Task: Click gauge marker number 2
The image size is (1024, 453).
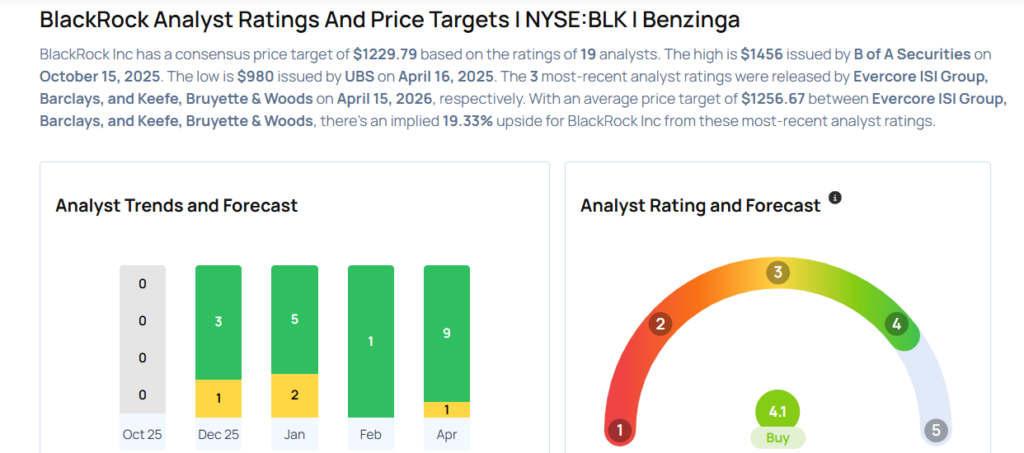Action: [660, 323]
